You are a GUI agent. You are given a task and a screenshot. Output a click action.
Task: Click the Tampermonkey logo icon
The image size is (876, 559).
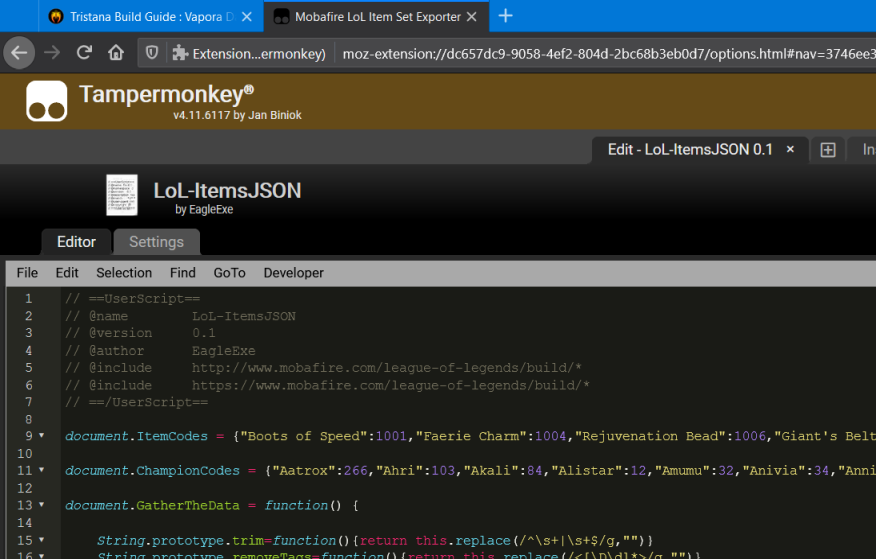(x=46, y=101)
